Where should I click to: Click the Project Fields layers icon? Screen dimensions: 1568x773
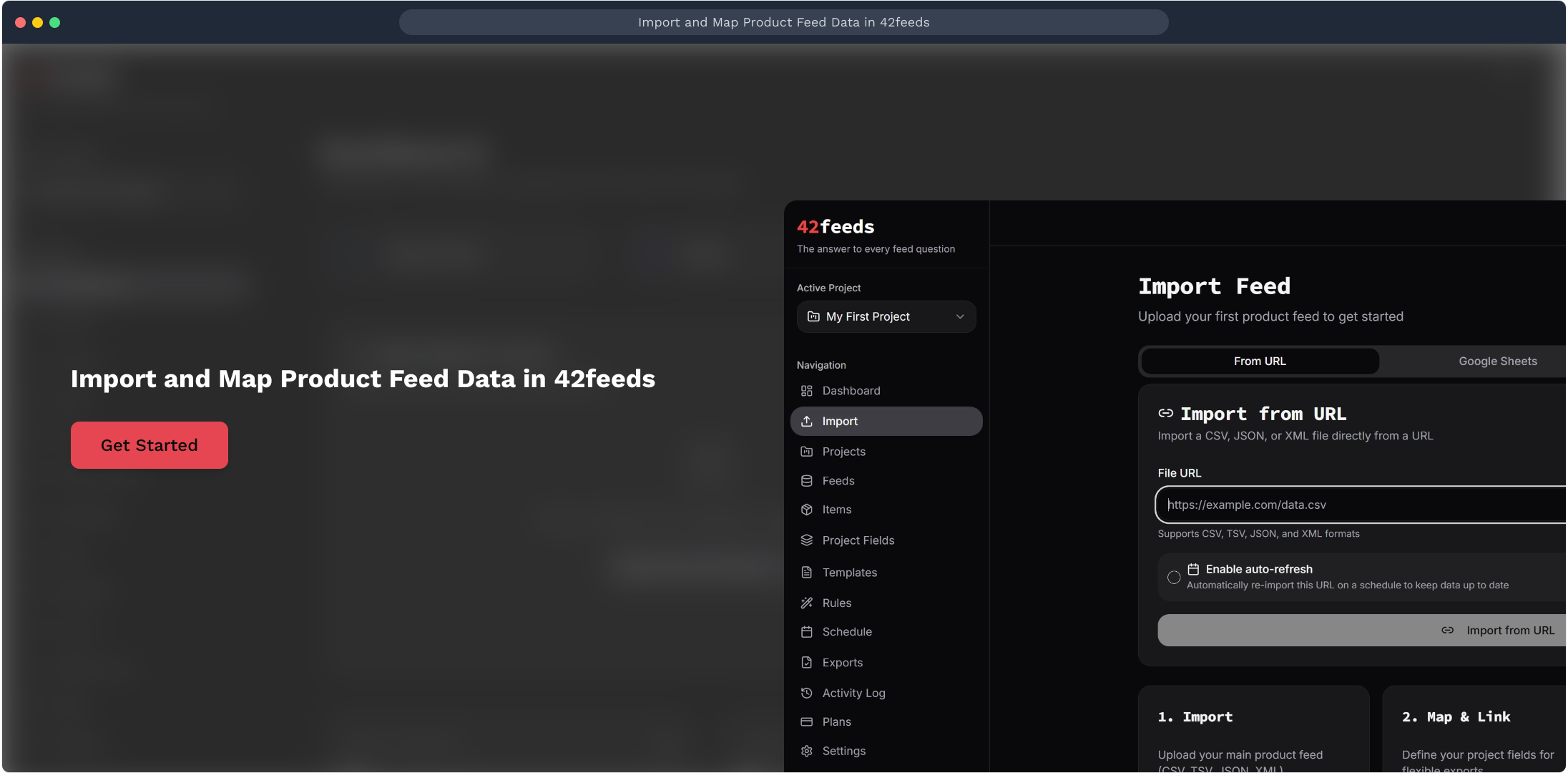click(x=807, y=540)
